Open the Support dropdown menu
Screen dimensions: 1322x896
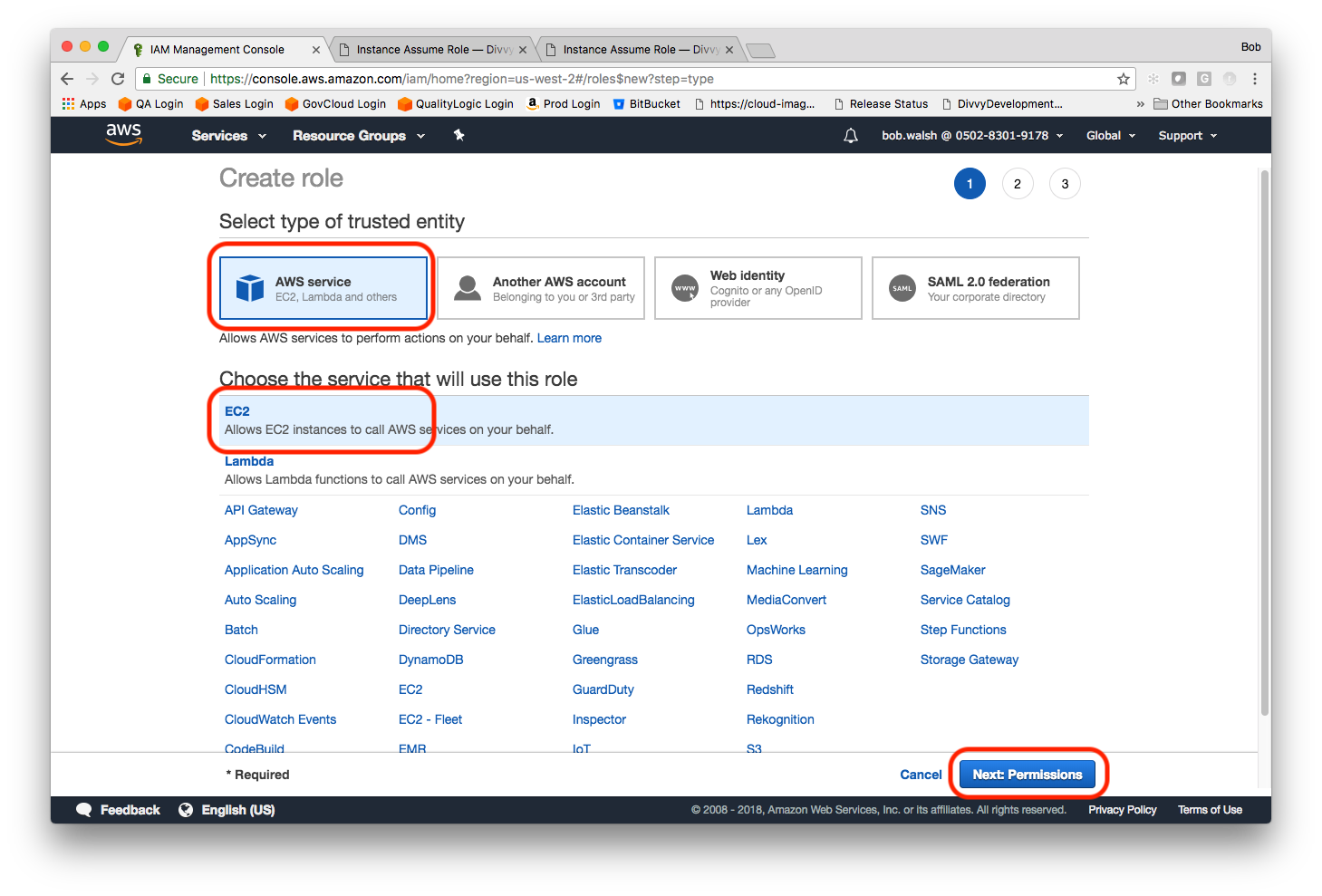(x=1188, y=136)
